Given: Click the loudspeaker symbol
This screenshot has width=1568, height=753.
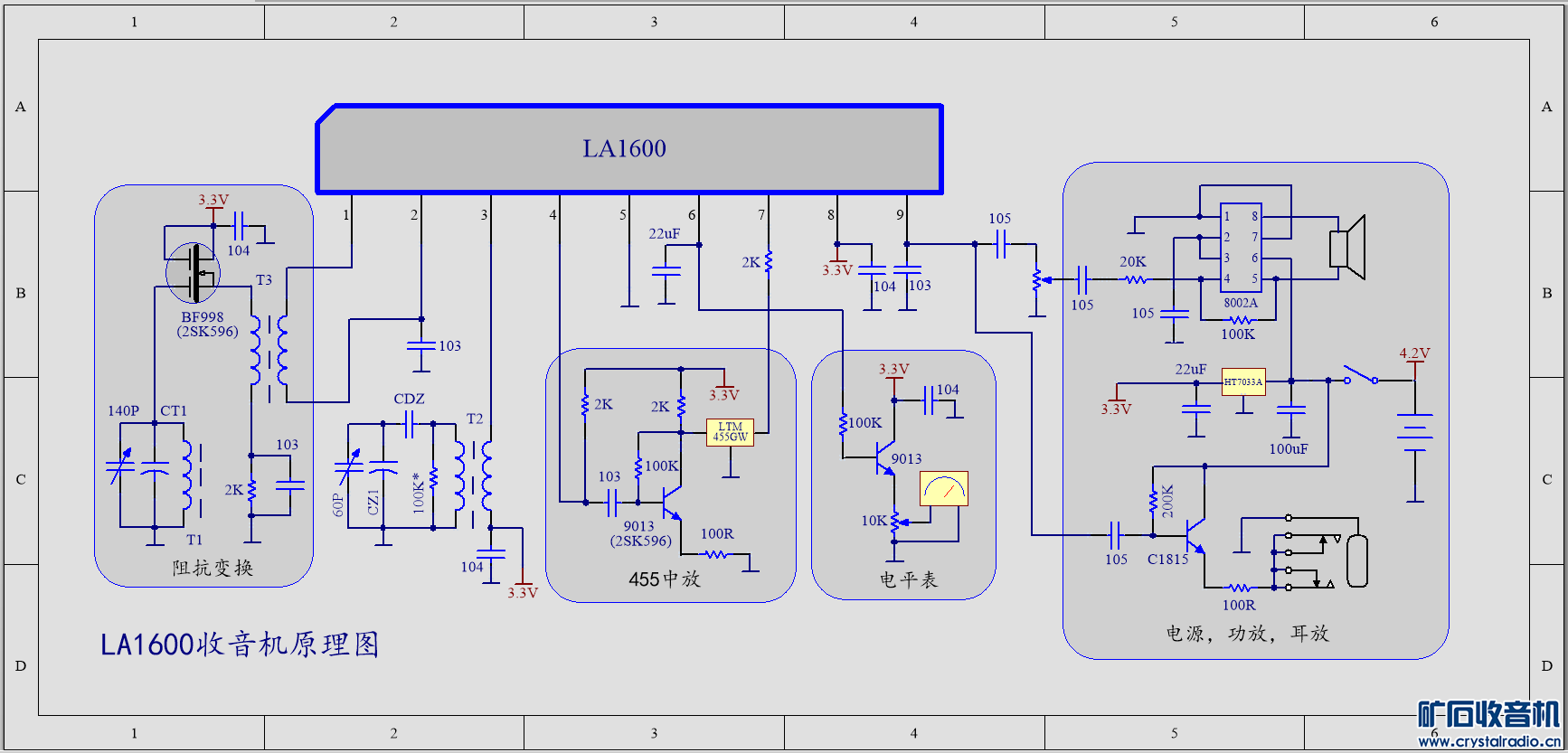Looking at the screenshot, I should point(1347,247).
